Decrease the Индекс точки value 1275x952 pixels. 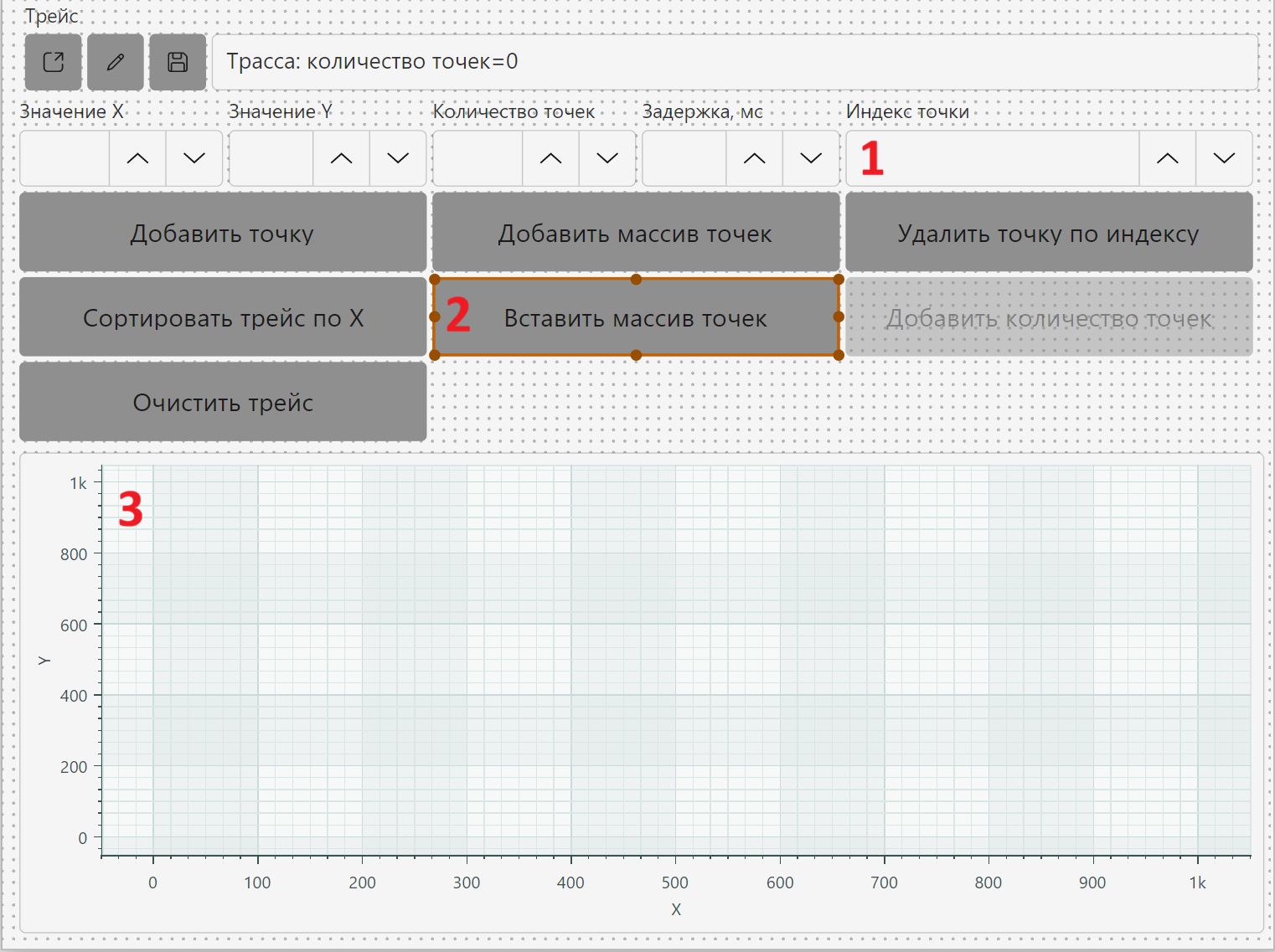tap(1224, 158)
